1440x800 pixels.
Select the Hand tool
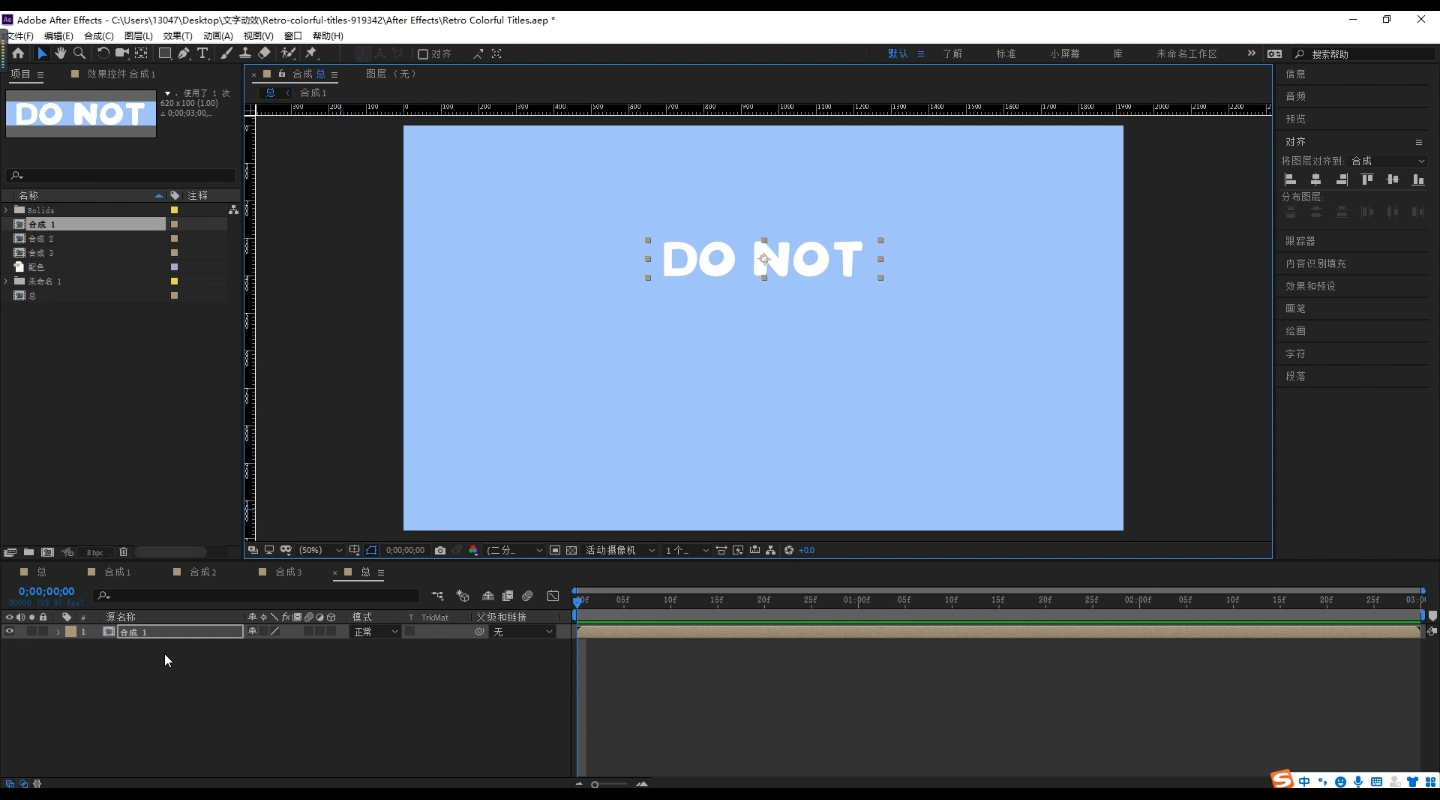60,54
